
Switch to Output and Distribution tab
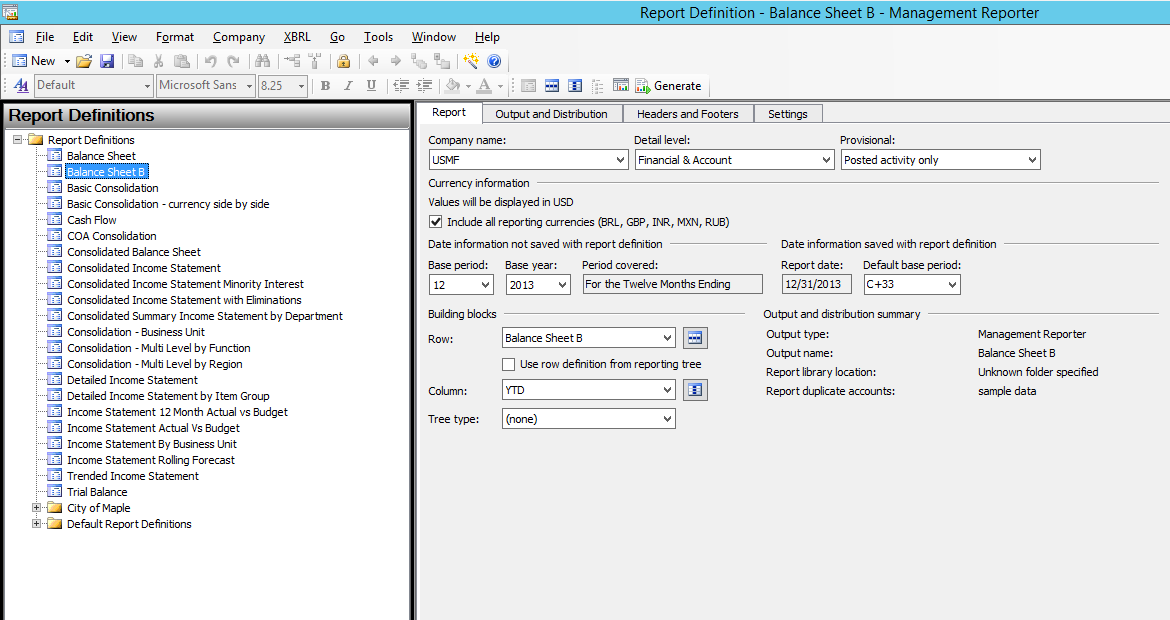coord(551,114)
